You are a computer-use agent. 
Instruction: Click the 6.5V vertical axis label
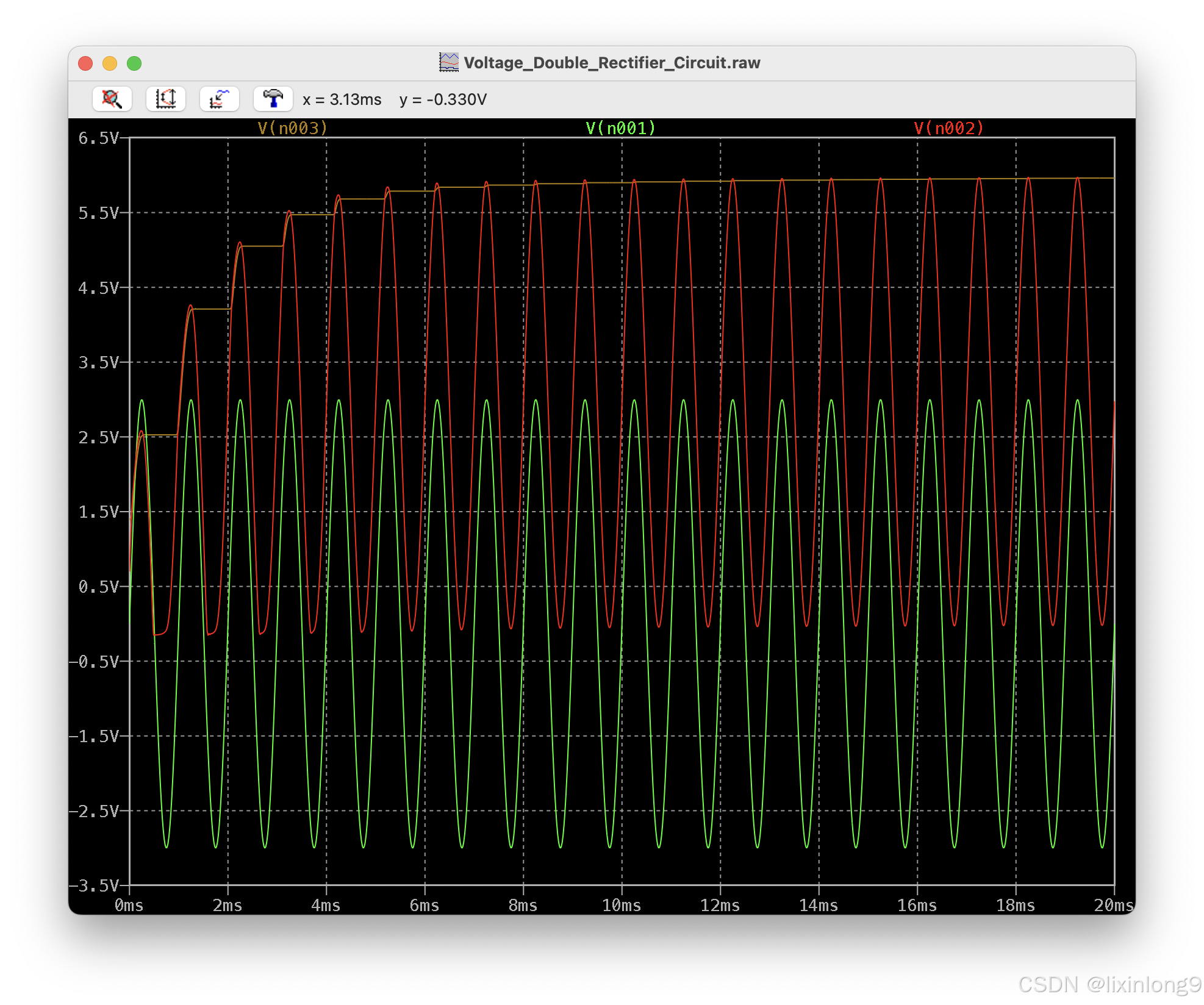click(98, 138)
